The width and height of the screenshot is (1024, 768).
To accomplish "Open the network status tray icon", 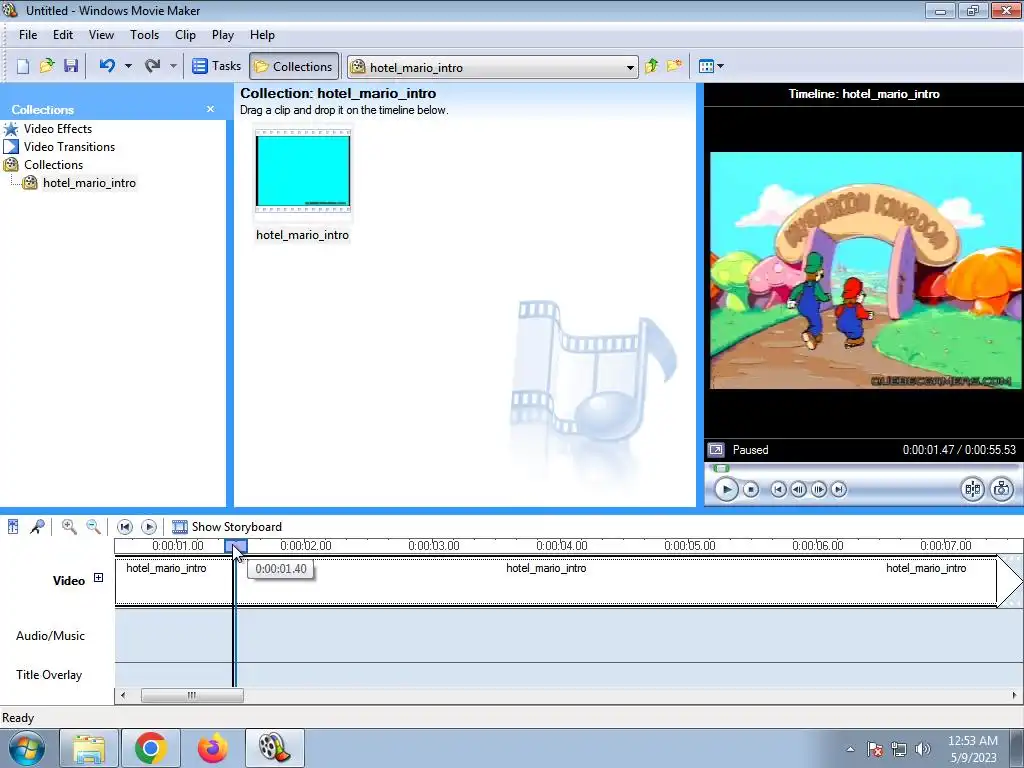I will [x=899, y=749].
